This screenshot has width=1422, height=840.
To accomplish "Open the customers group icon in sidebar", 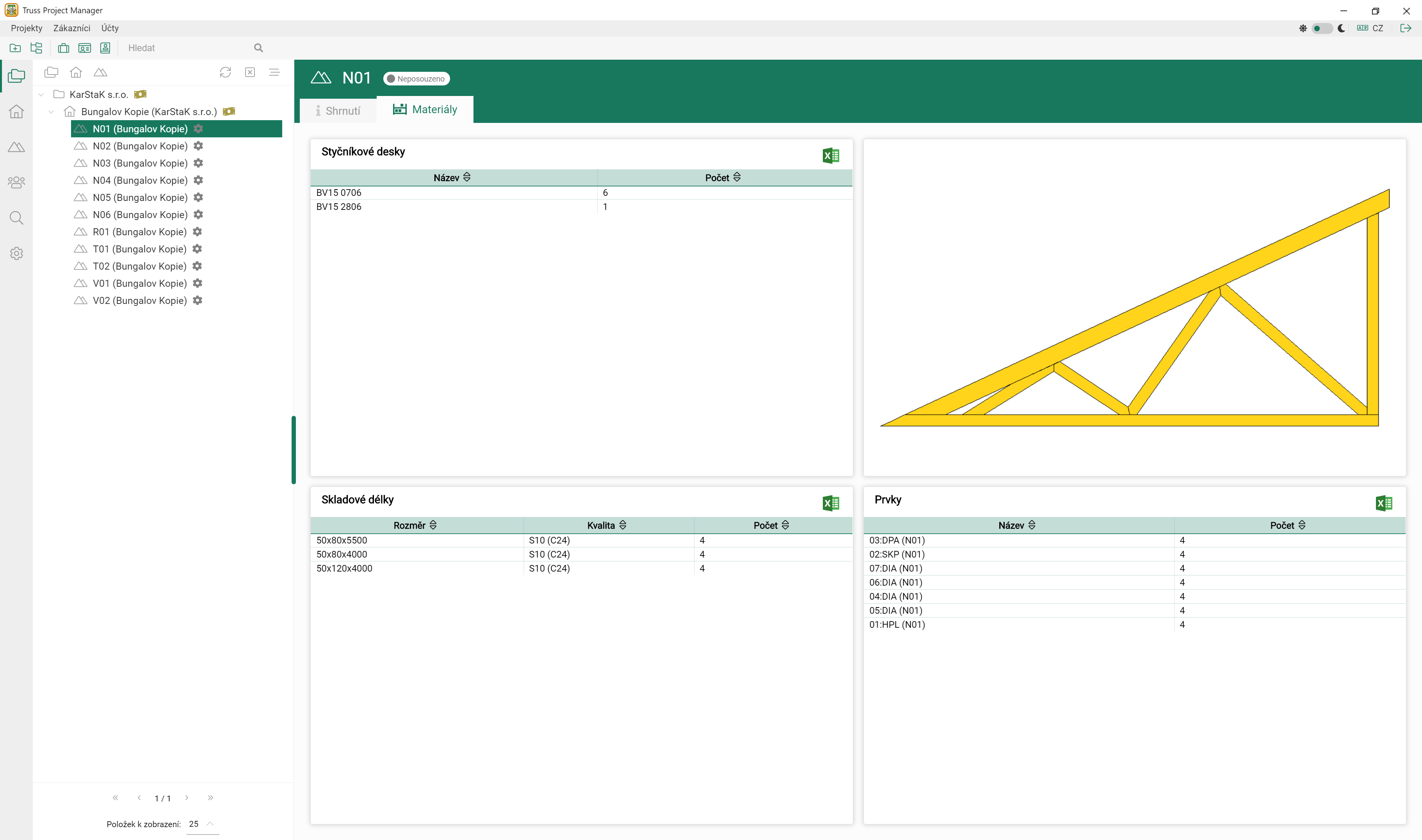I will [x=16, y=182].
